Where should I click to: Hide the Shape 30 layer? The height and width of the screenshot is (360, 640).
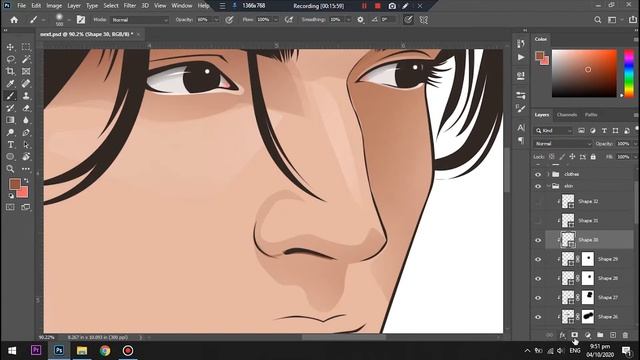pyautogui.click(x=538, y=240)
